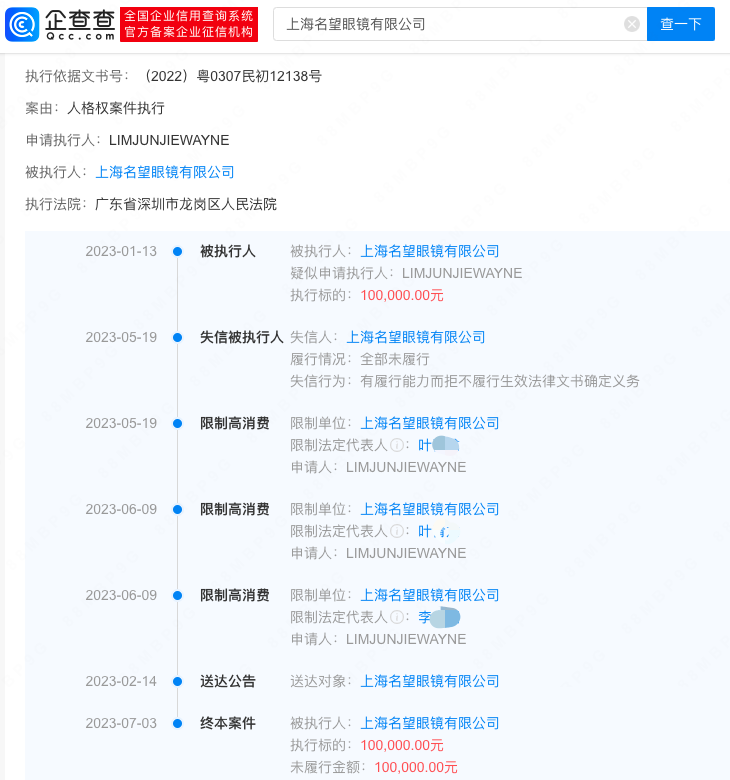Click the 执行标的 amount in 终本案件 entry

[402, 745]
